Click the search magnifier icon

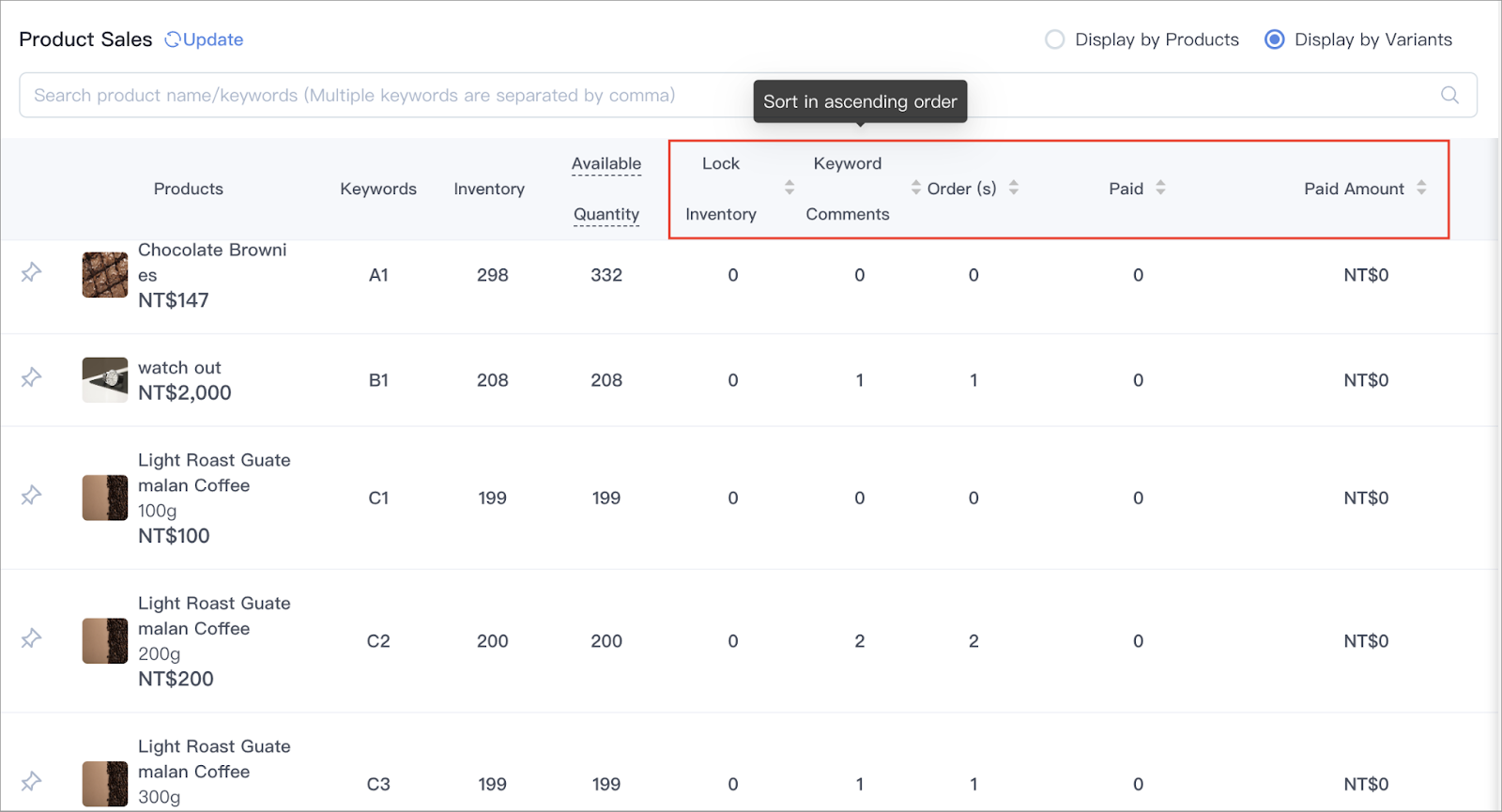[1449, 95]
